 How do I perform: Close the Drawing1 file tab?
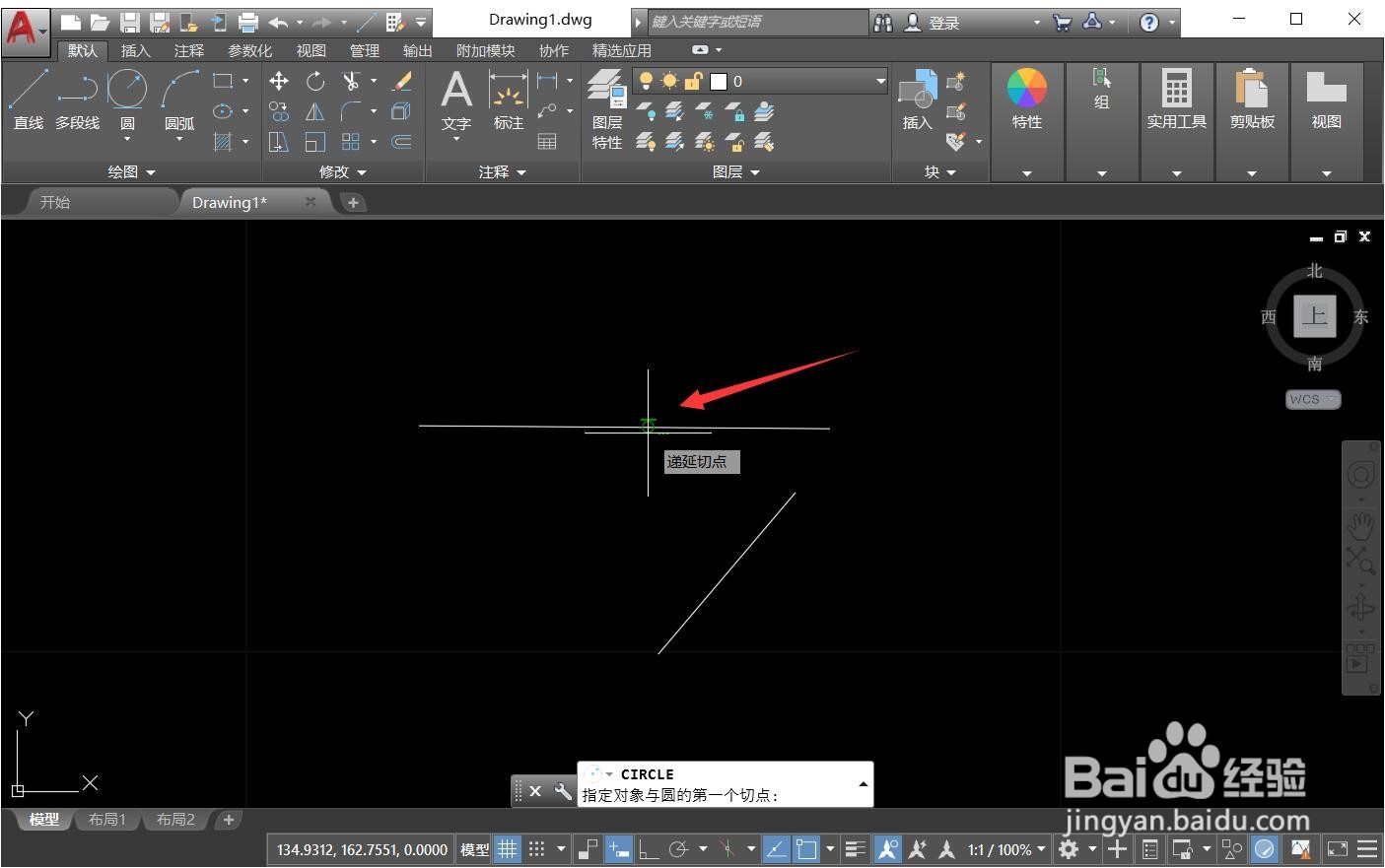311,201
